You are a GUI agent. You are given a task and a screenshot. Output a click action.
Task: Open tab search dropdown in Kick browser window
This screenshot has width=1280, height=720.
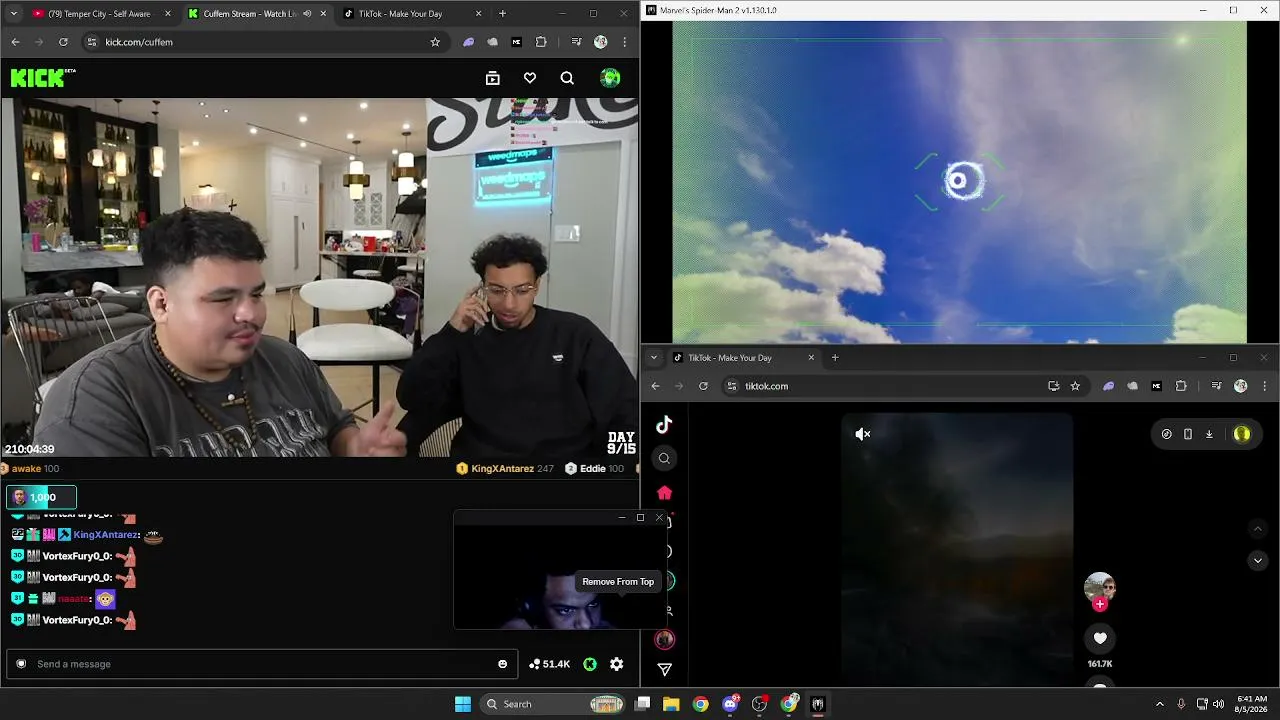click(x=13, y=14)
